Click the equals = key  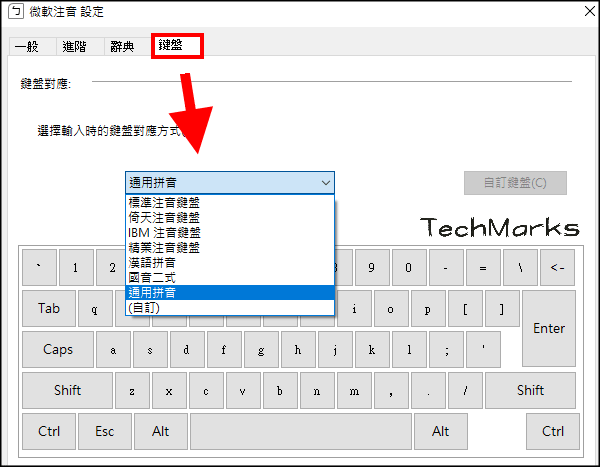coord(483,268)
